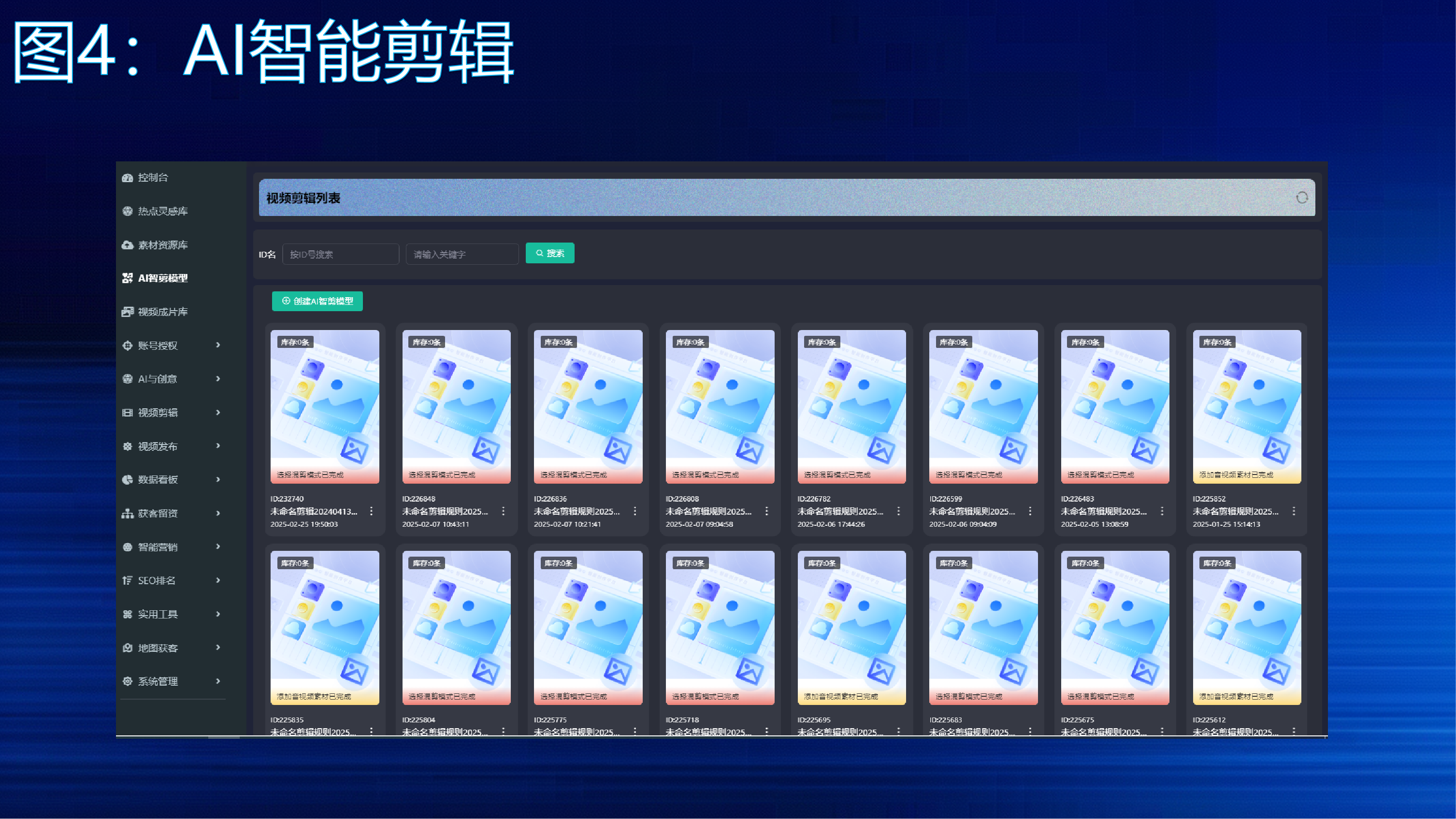Click the ID:226599 label
Image resolution: width=1456 pixels, height=819 pixels.
click(946, 499)
